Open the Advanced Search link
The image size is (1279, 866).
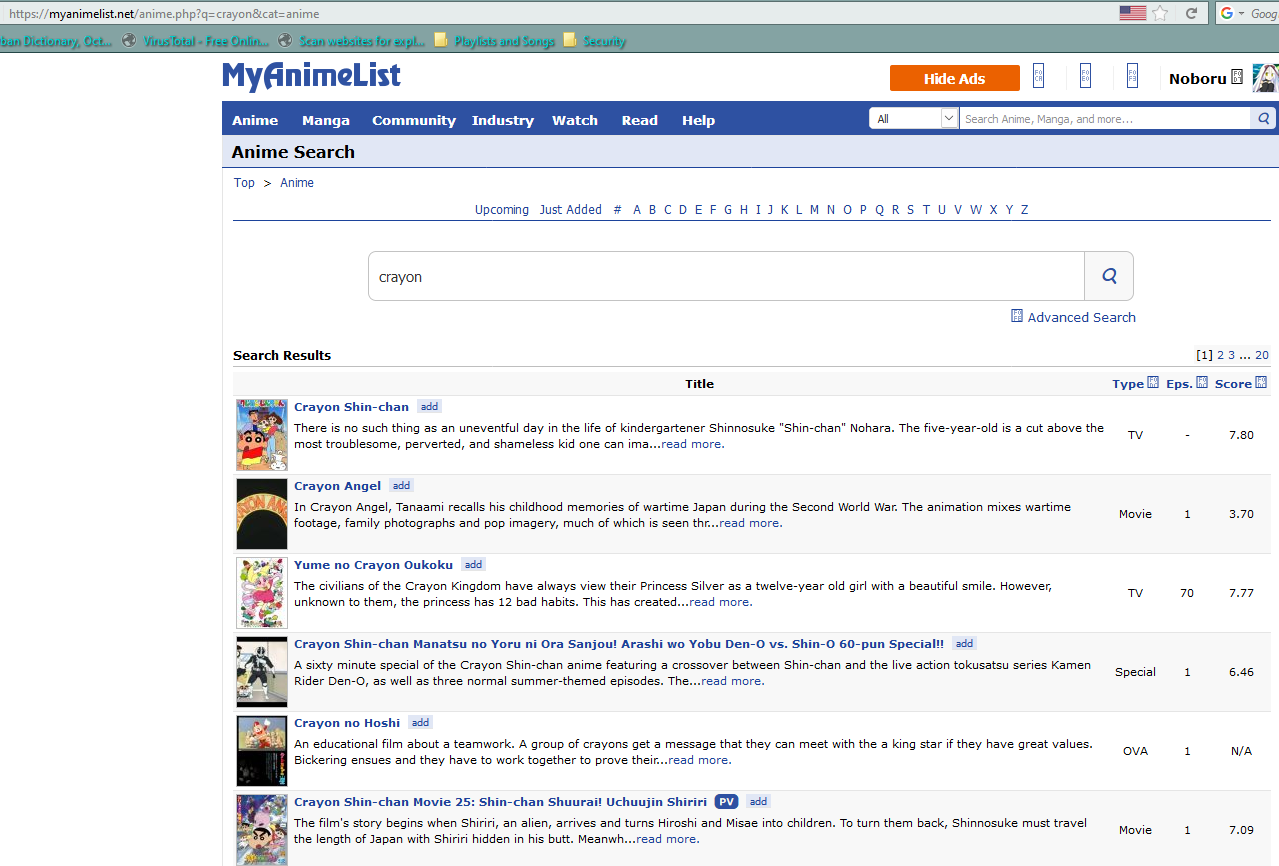point(1082,317)
